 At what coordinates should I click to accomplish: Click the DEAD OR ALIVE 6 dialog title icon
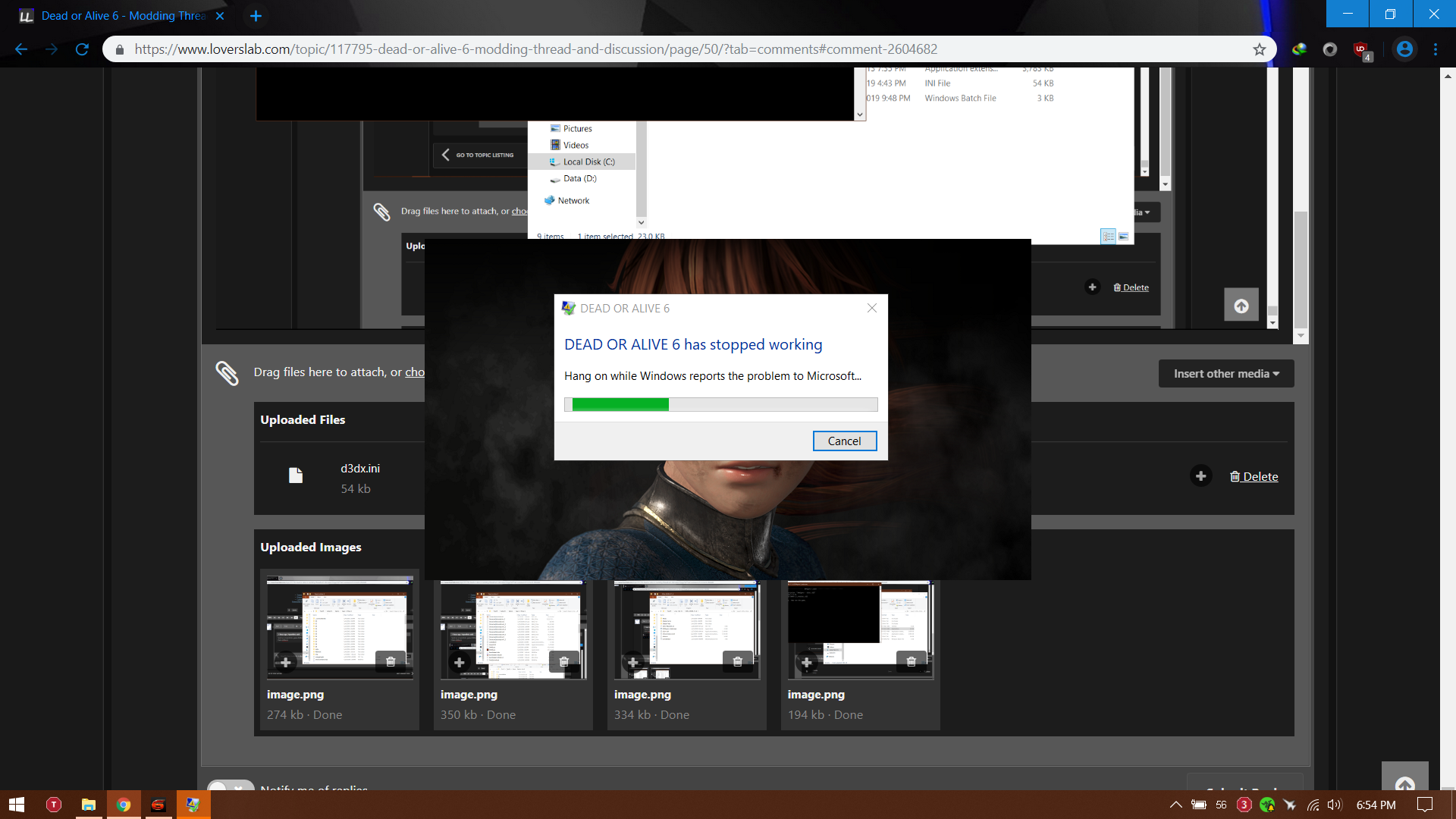pyautogui.click(x=569, y=308)
